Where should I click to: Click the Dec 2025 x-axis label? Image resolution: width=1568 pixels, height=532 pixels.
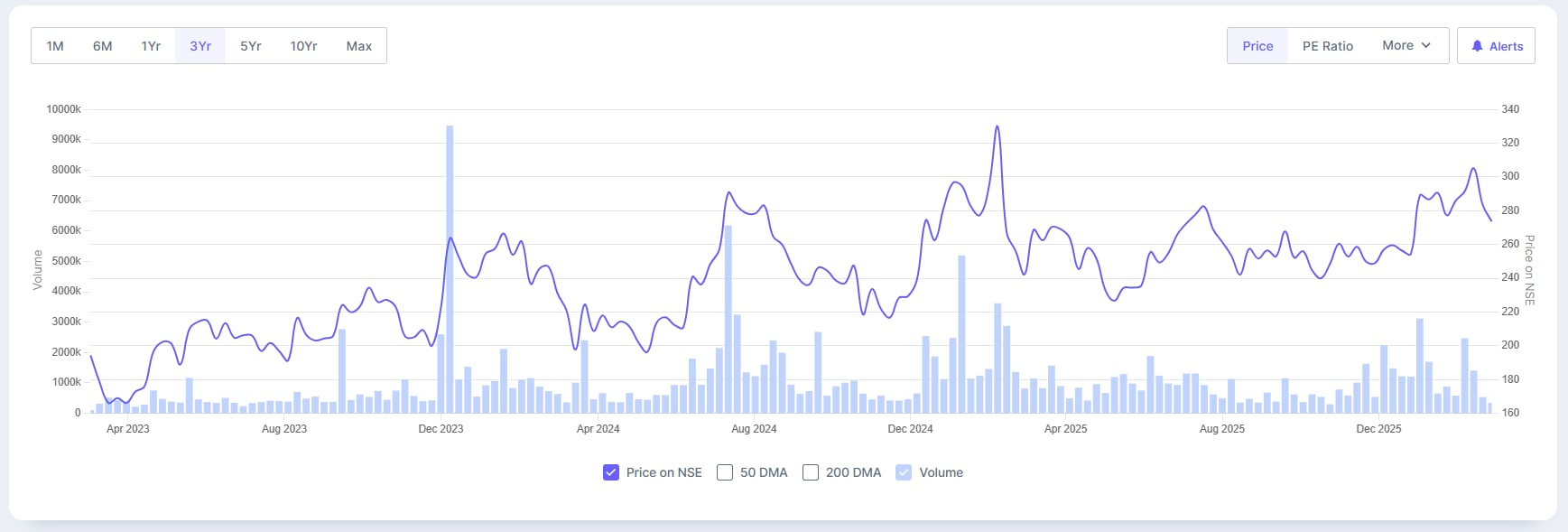click(x=1378, y=429)
